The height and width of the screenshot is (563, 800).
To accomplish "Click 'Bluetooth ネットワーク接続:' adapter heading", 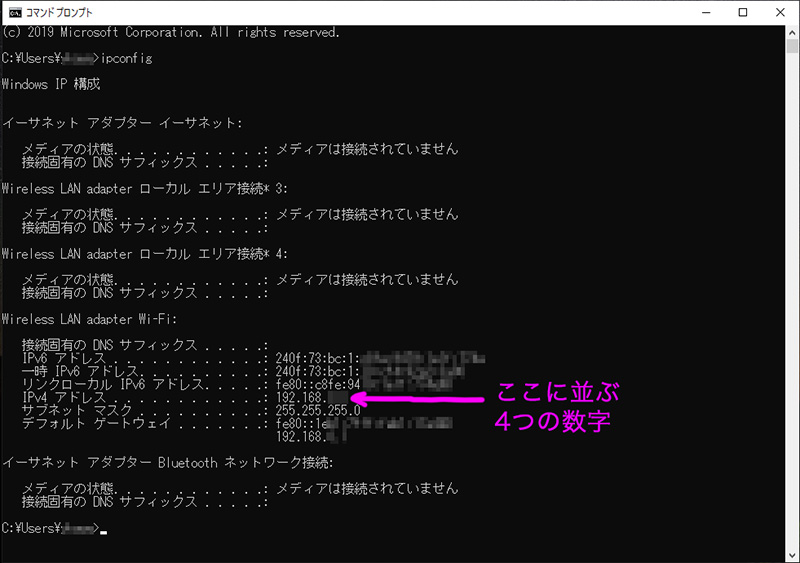I will (x=168, y=463).
